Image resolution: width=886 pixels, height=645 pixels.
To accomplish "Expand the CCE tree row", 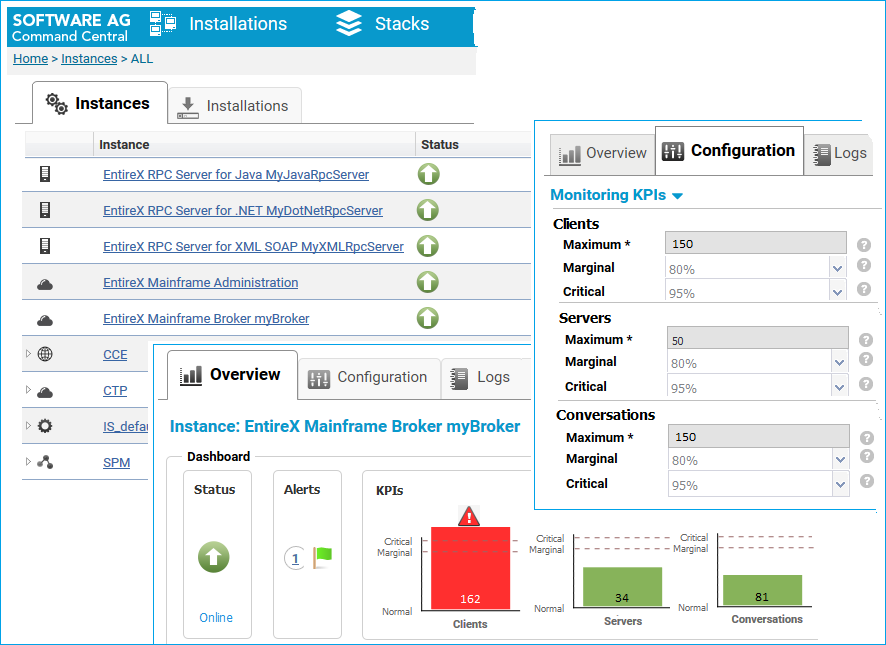I will [x=28, y=353].
